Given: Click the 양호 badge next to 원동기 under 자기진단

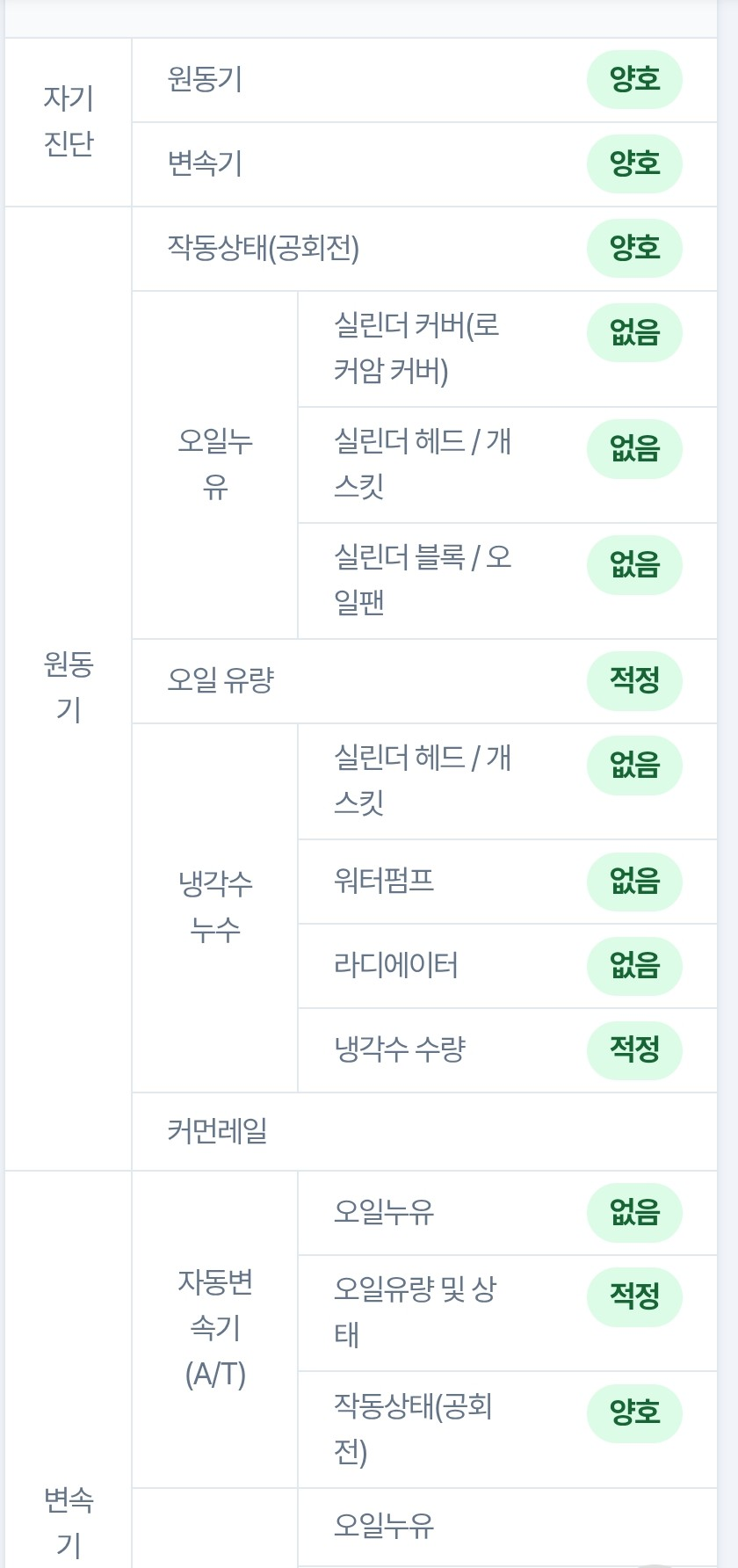Looking at the screenshot, I should [x=634, y=80].
